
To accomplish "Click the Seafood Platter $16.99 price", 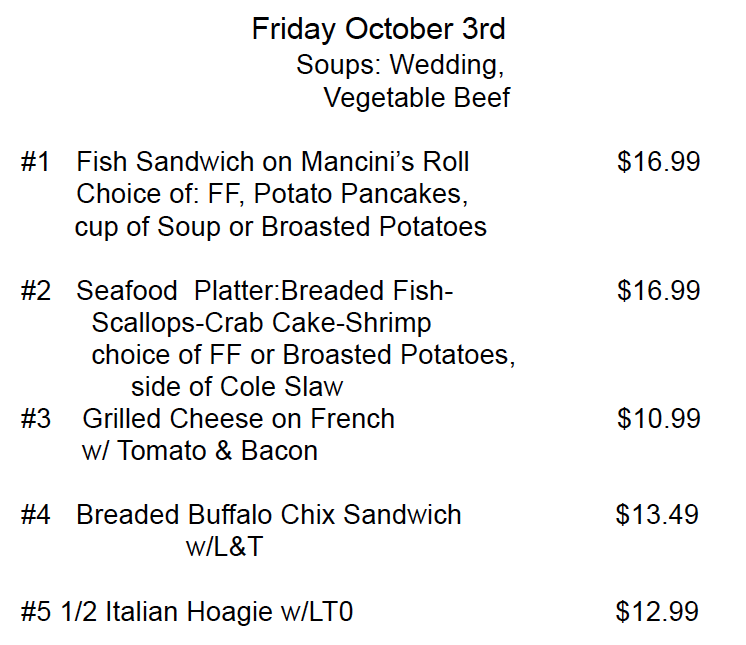I will pyautogui.click(x=658, y=291).
